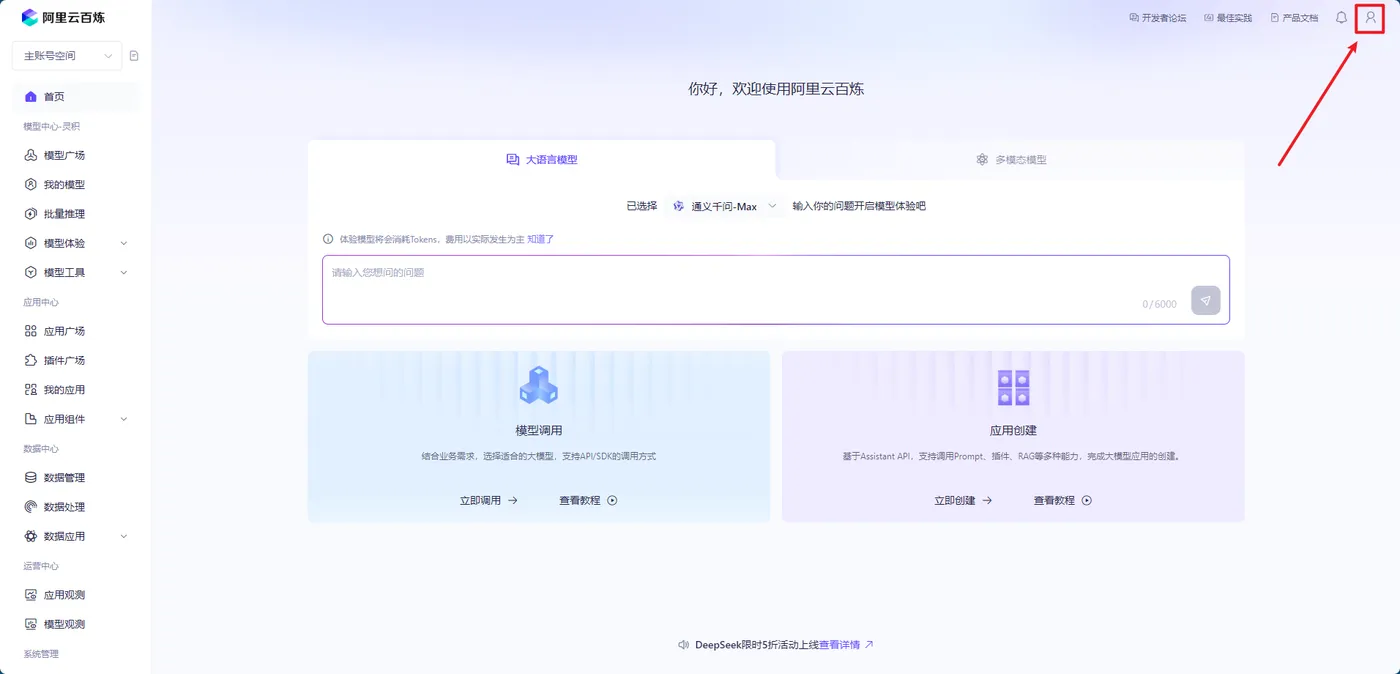Viewport: 1400px width, 674px height.
Task: Open the 开发者论坛 link
Action: pos(1157,18)
